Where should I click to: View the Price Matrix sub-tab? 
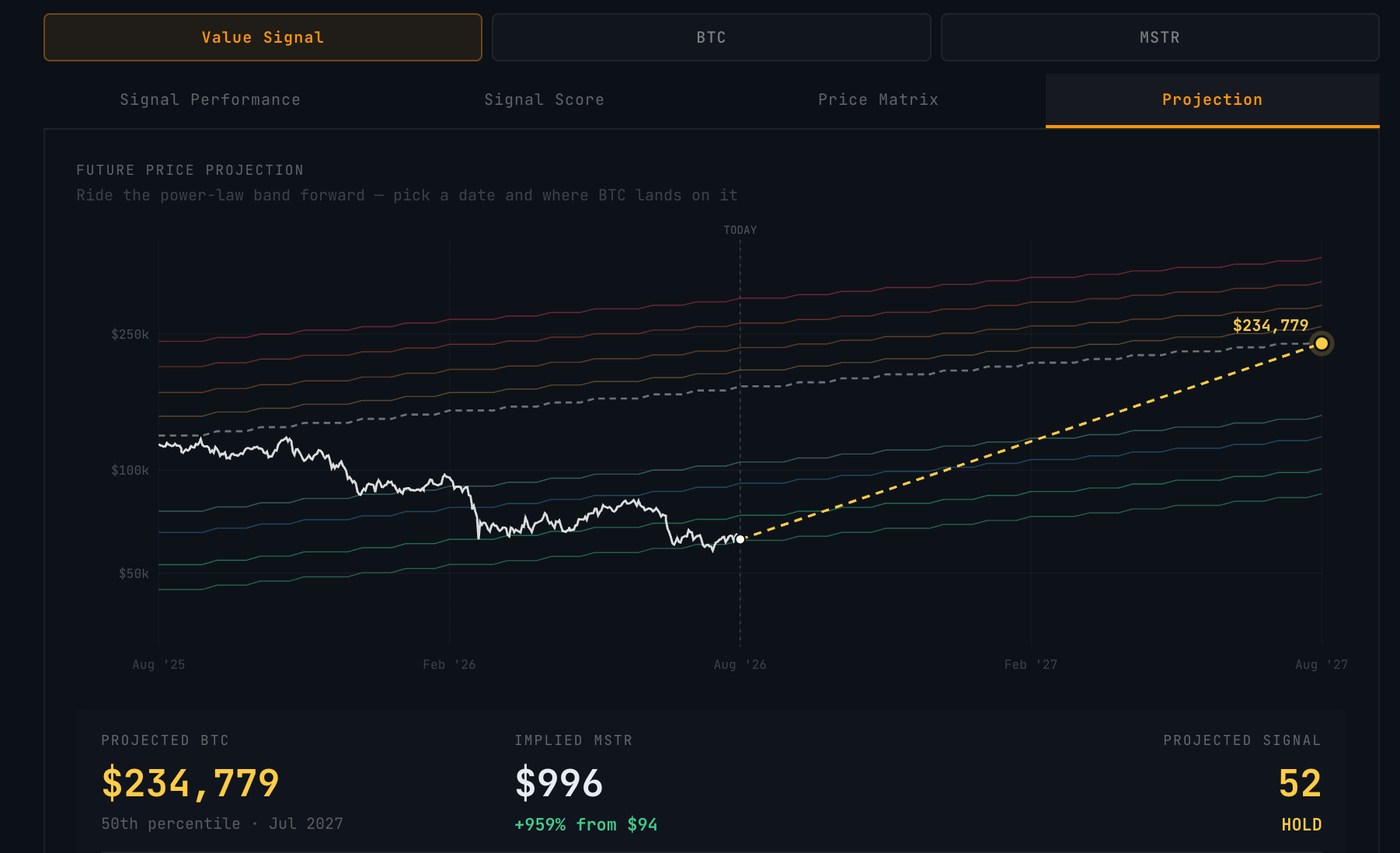[x=878, y=99]
